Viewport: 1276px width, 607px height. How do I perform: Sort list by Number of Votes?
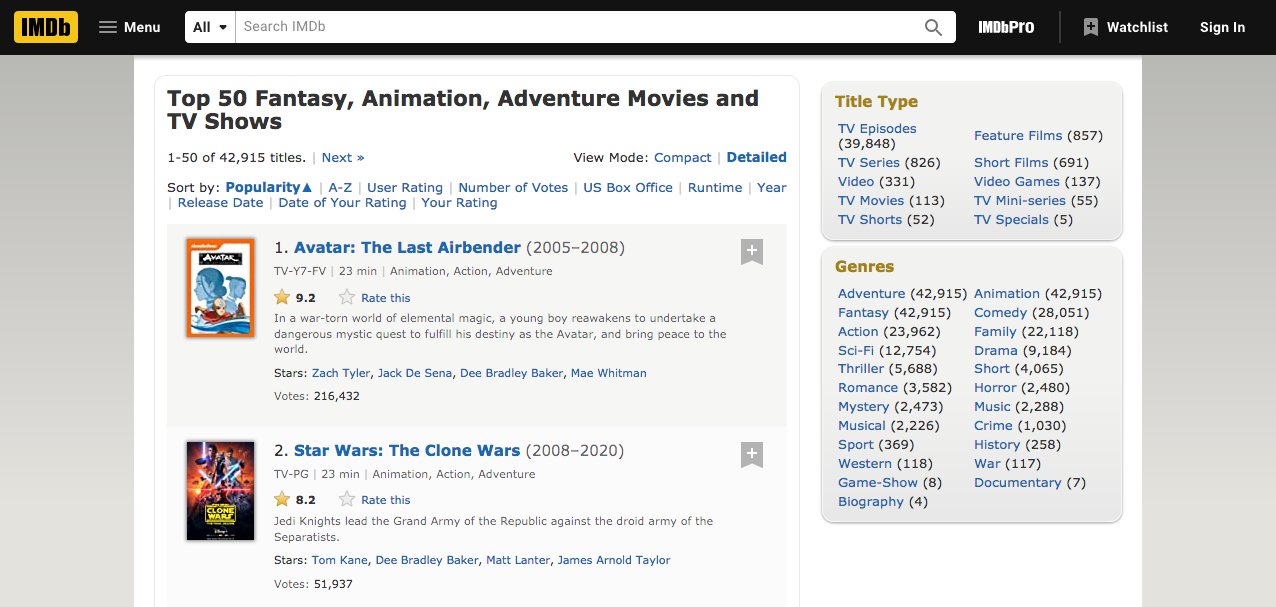[513, 187]
